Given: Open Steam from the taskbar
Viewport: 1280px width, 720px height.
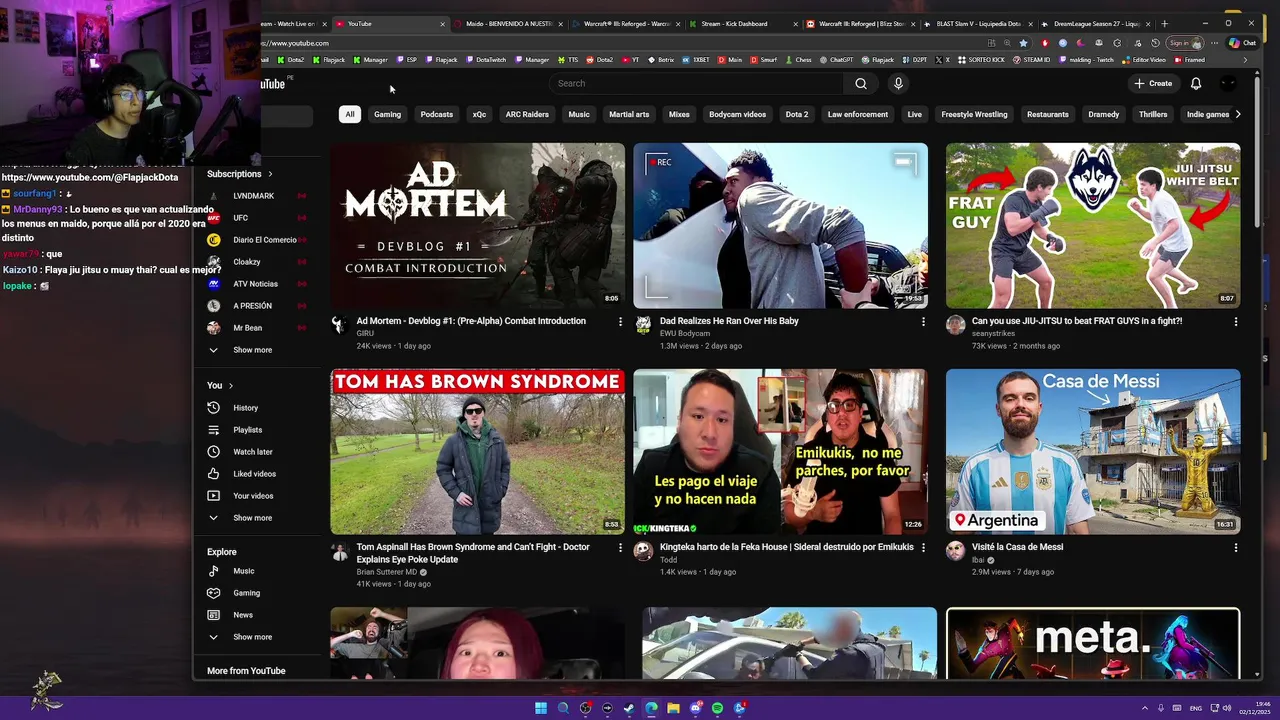Looking at the screenshot, I should click(x=629, y=708).
